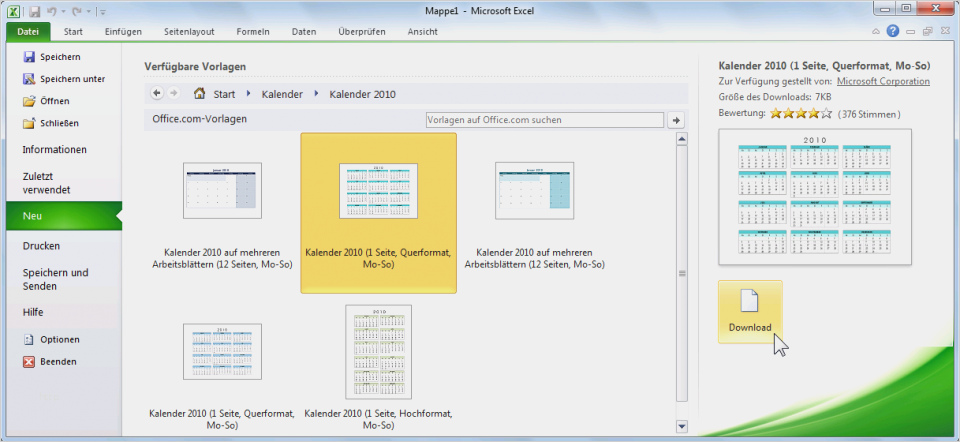
Task: Click the search arrow button next to search field
Action: 676,120
